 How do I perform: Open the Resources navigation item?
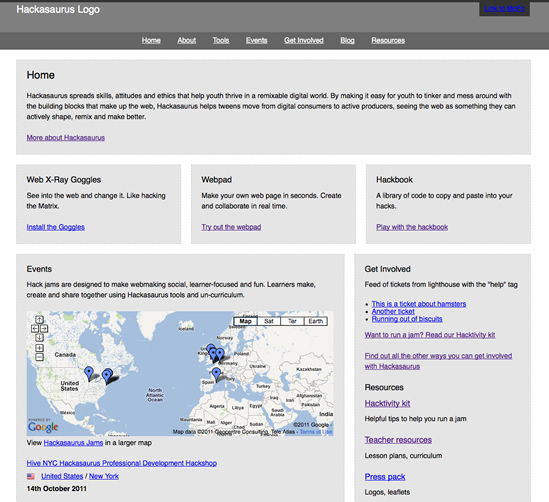pyautogui.click(x=388, y=40)
